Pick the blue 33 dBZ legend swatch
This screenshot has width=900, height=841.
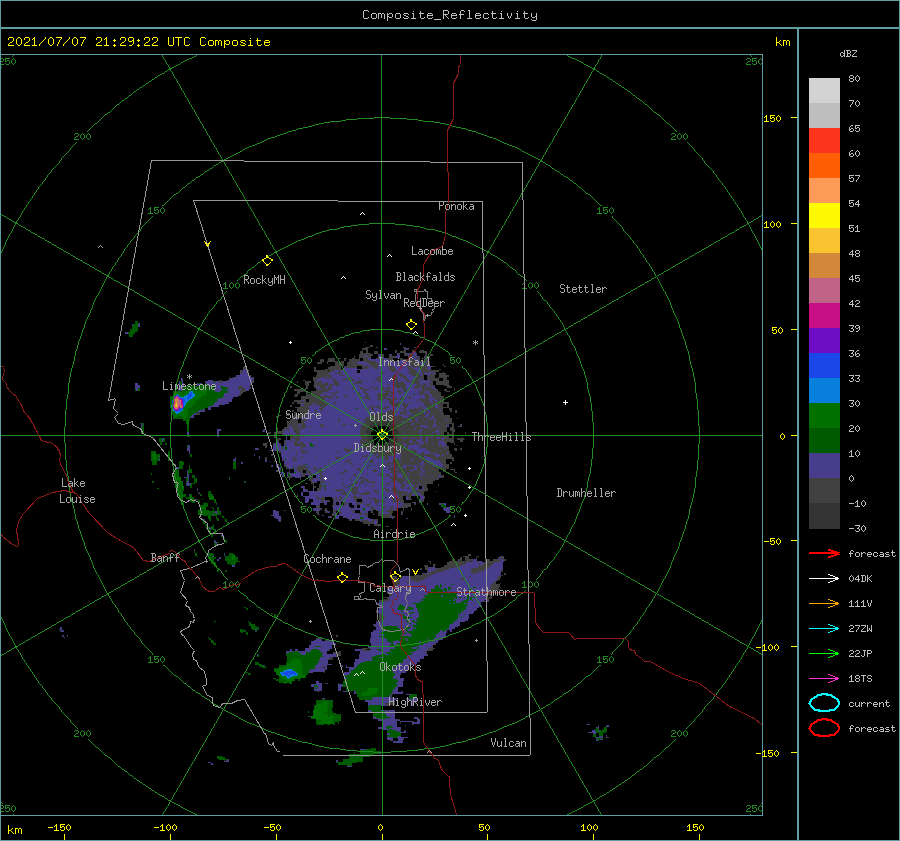tap(824, 365)
